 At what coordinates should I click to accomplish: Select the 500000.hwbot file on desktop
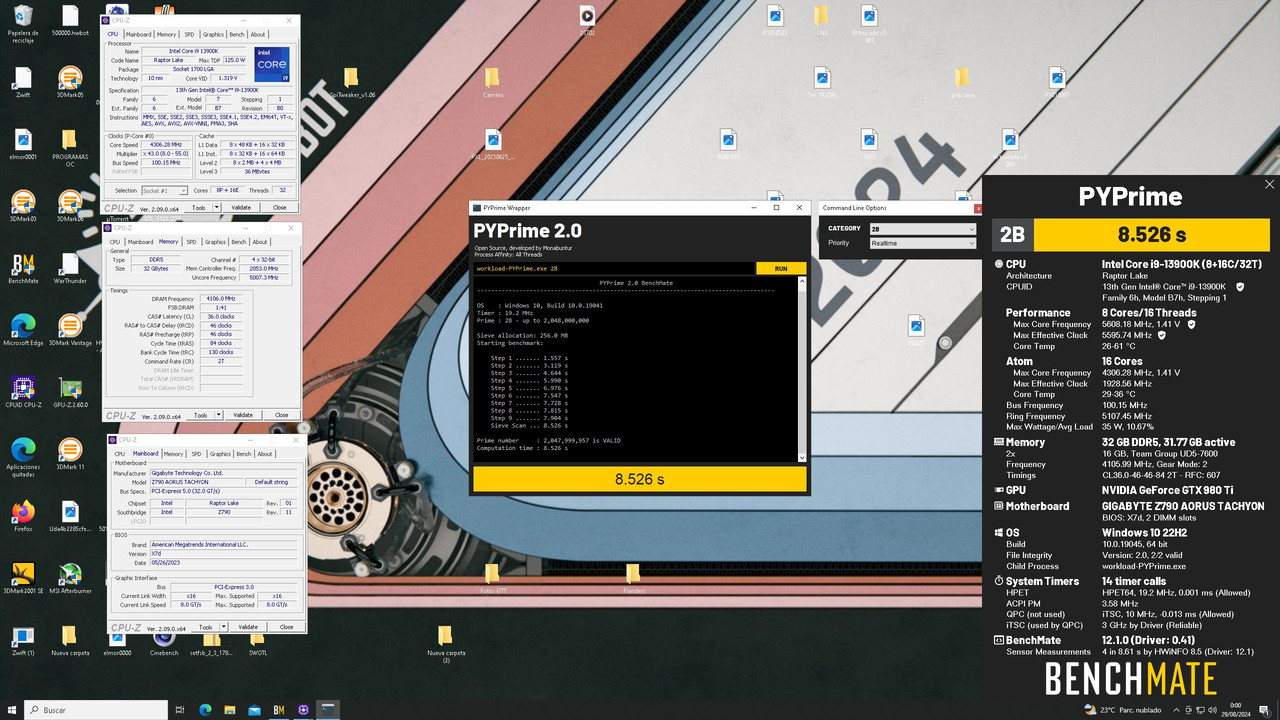tap(69, 22)
